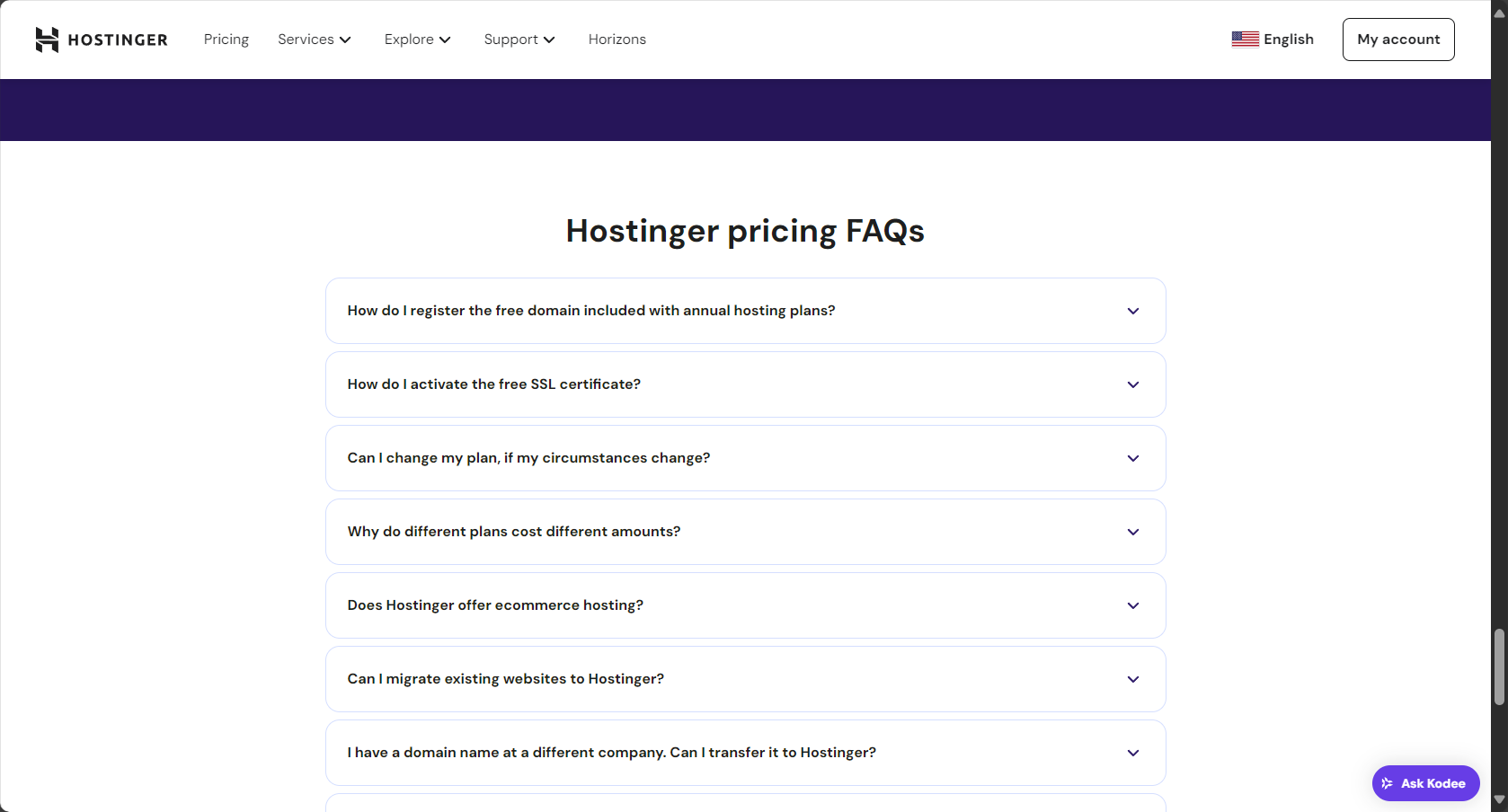Viewport: 1508px width, 812px height.
Task: Click the 'Hostinger pricing FAQs' heading
Action: 745,231
